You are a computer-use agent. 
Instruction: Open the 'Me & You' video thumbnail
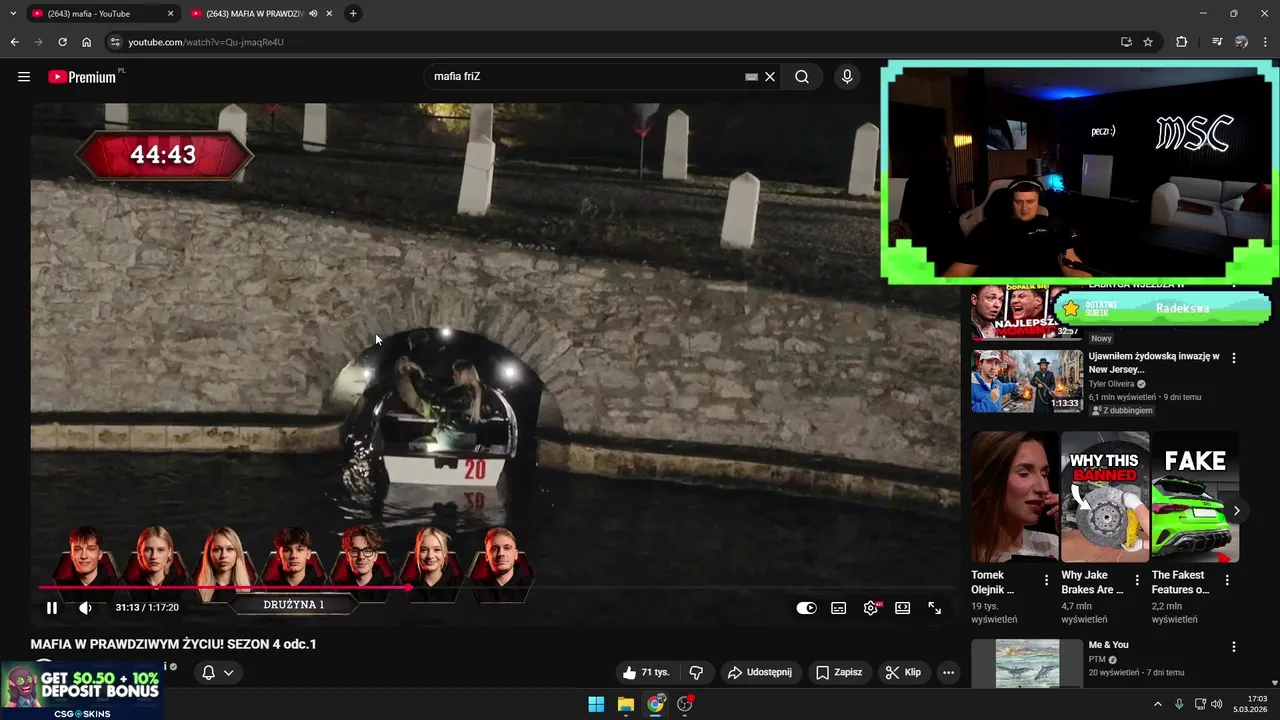point(1026,663)
